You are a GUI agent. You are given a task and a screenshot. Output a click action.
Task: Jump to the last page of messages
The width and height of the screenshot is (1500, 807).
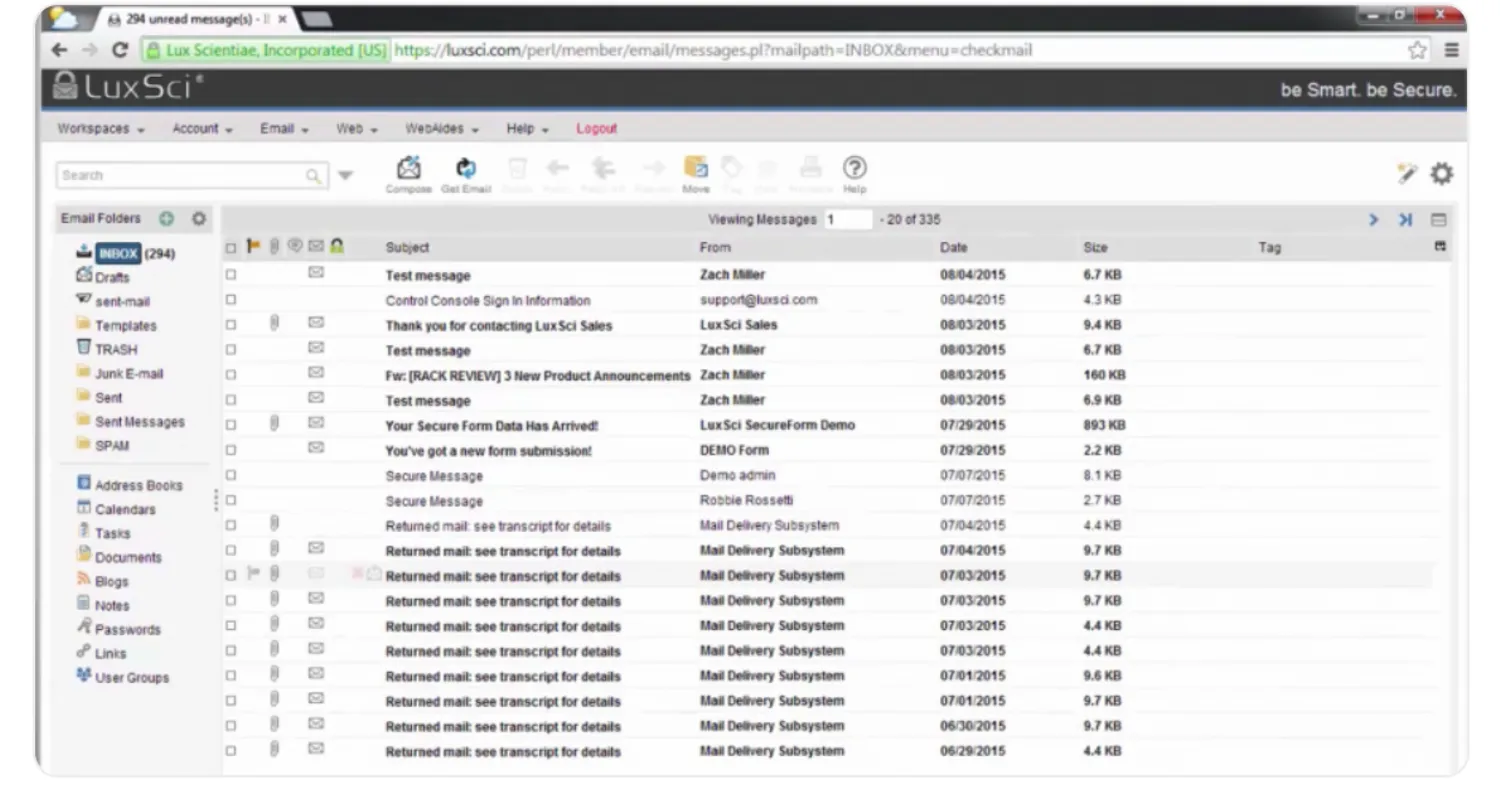[x=1405, y=220]
